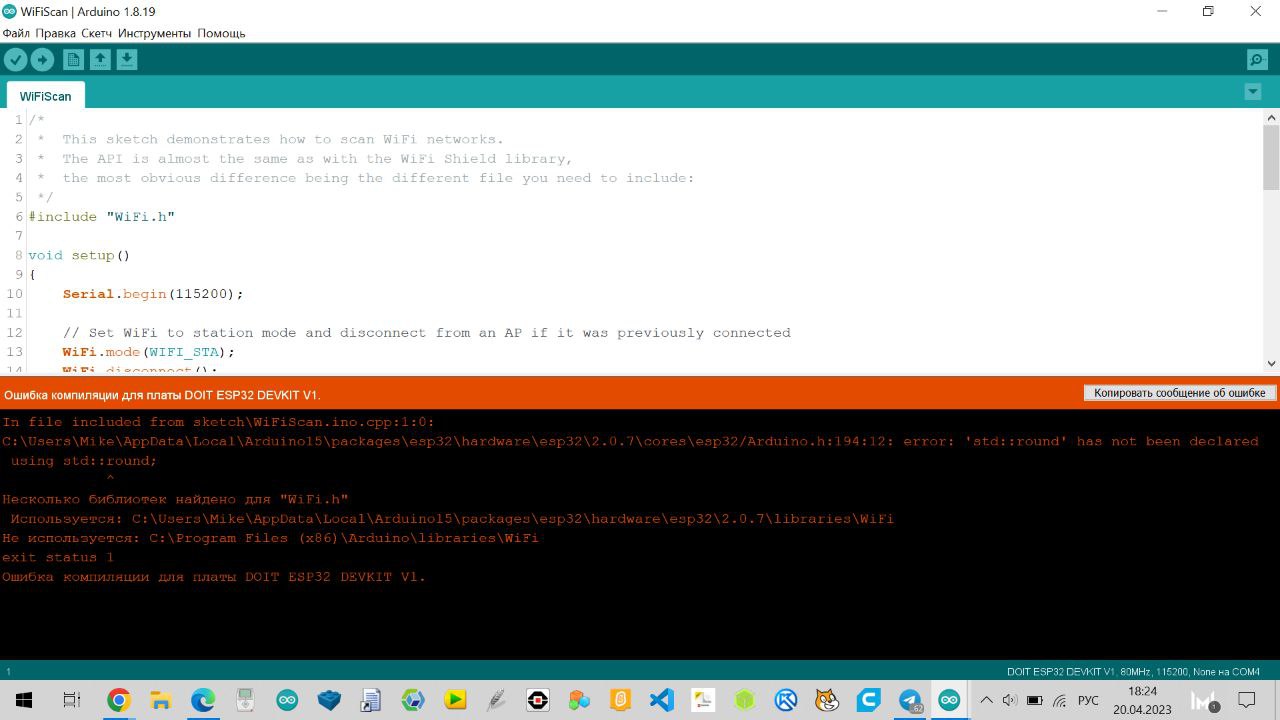Open the Инструменты menu
The image size is (1280, 720).
click(154, 33)
